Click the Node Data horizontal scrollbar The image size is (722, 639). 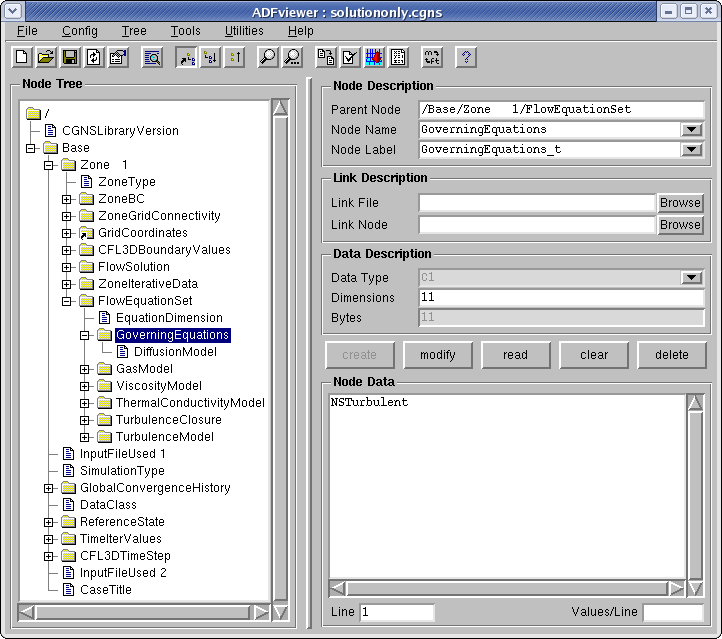pyautogui.click(x=507, y=588)
